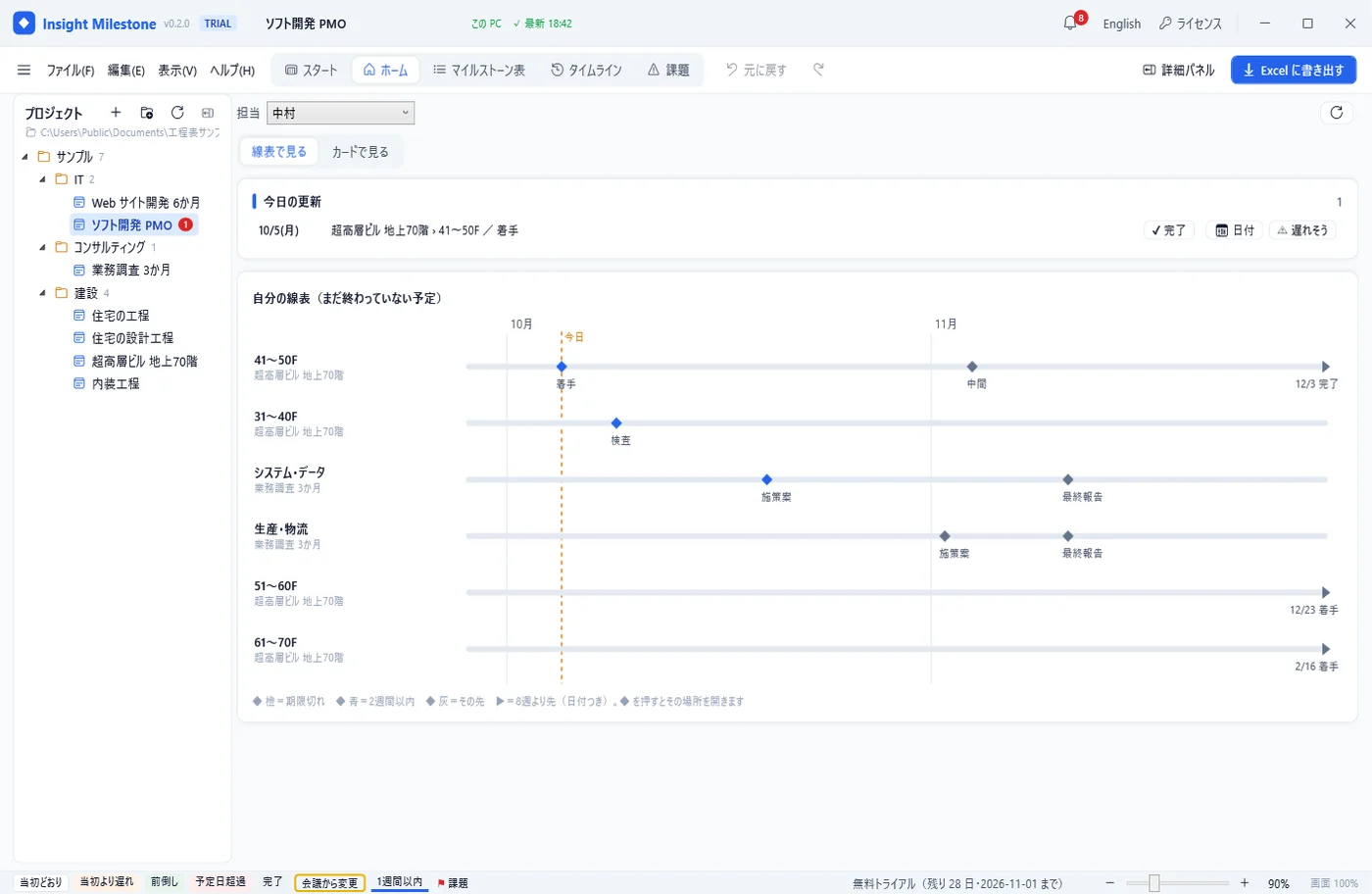
Task: Open the ライセンス key item
Action: click(1191, 24)
